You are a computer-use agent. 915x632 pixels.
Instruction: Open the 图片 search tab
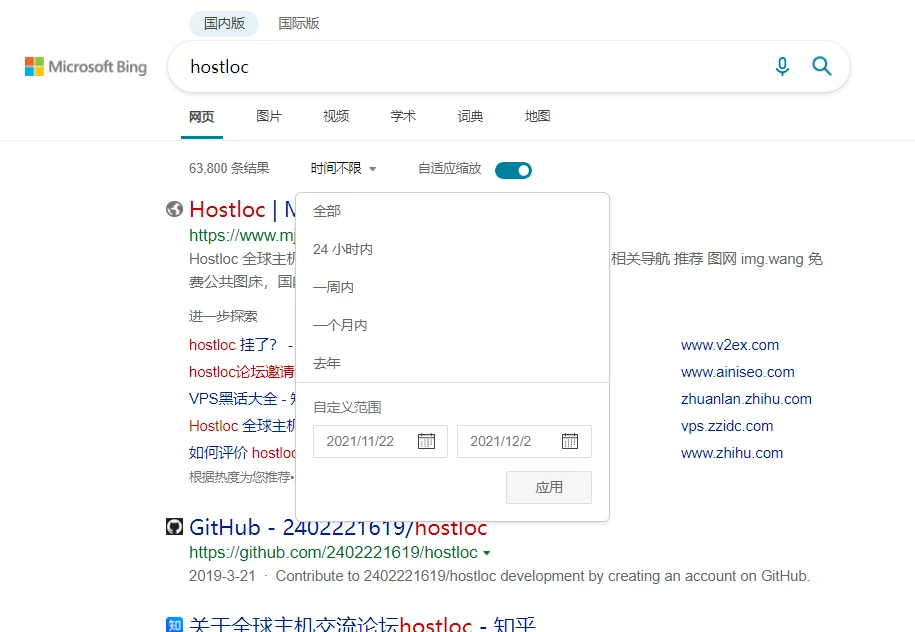click(268, 116)
